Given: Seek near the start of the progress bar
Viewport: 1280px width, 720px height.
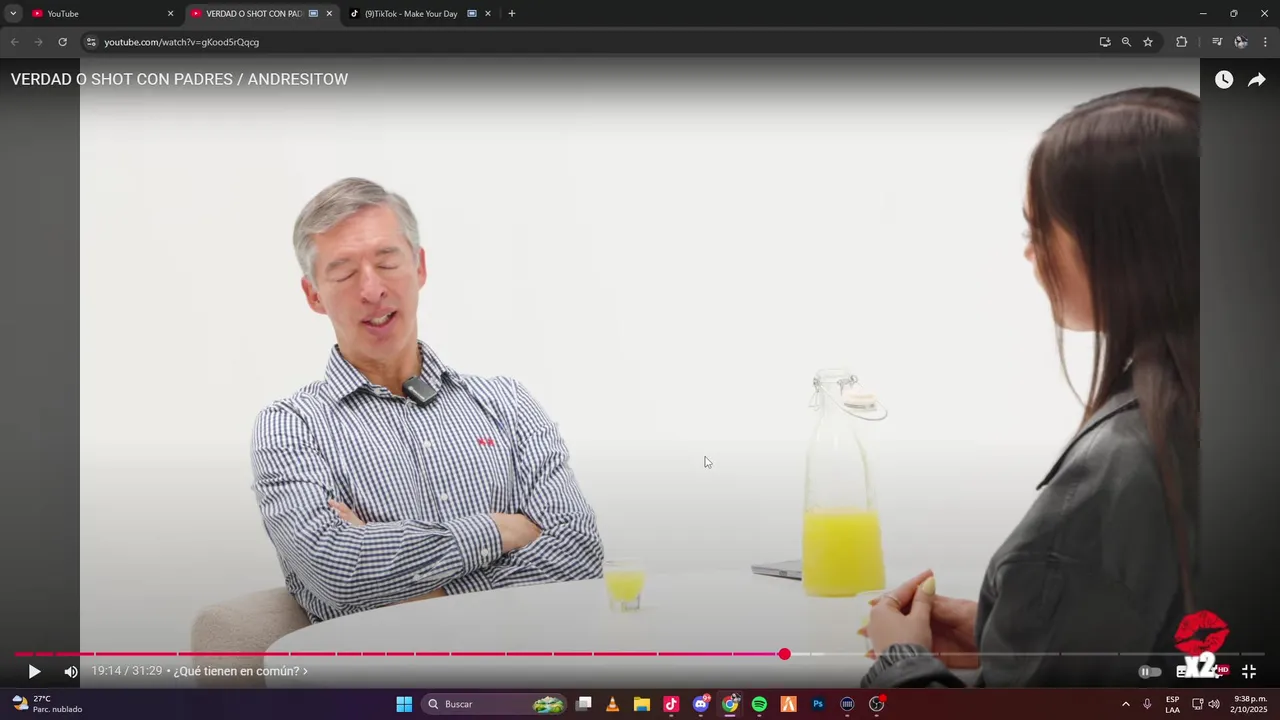Looking at the screenshot, I should pyautogui.click(x=22, y=654).
